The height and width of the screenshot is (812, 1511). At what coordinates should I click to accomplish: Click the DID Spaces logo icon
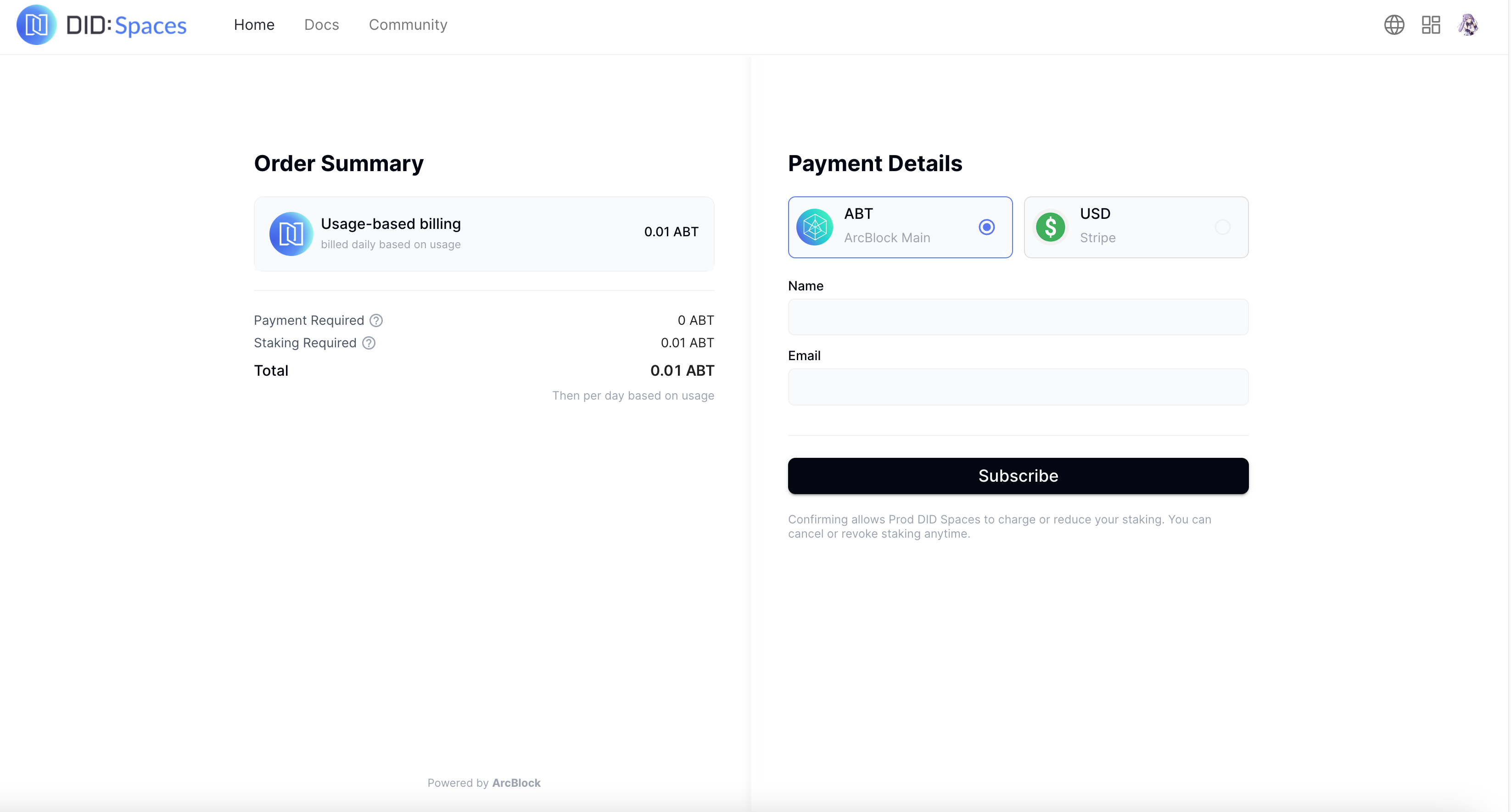coord(36,25)
